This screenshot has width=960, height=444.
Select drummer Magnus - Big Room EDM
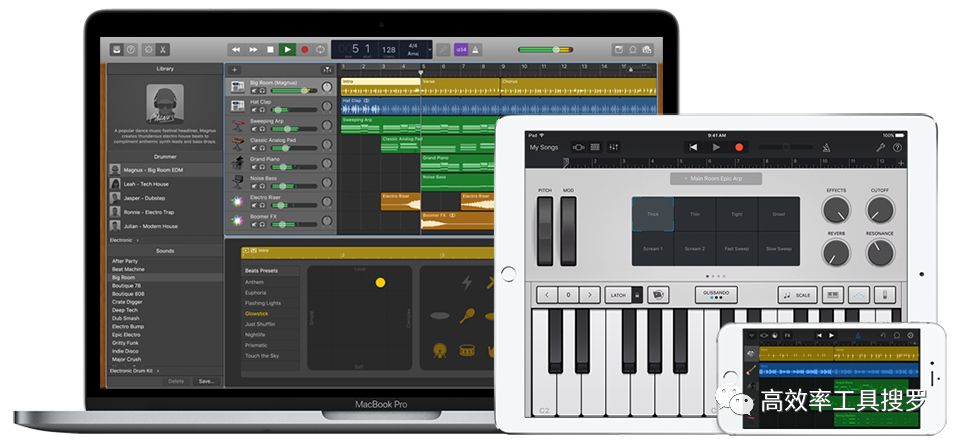[x=165, y=170]
